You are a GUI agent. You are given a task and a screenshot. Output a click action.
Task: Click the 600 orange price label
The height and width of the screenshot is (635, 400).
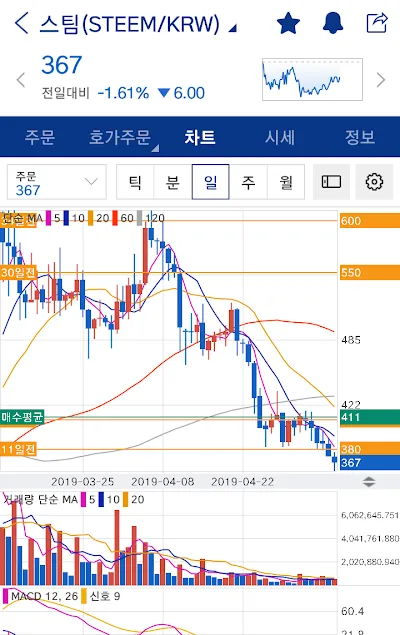pos(370,221)
